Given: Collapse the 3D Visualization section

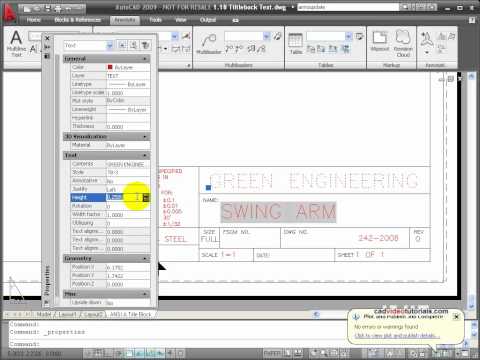Looking at the screenshot, I should 145,137.
